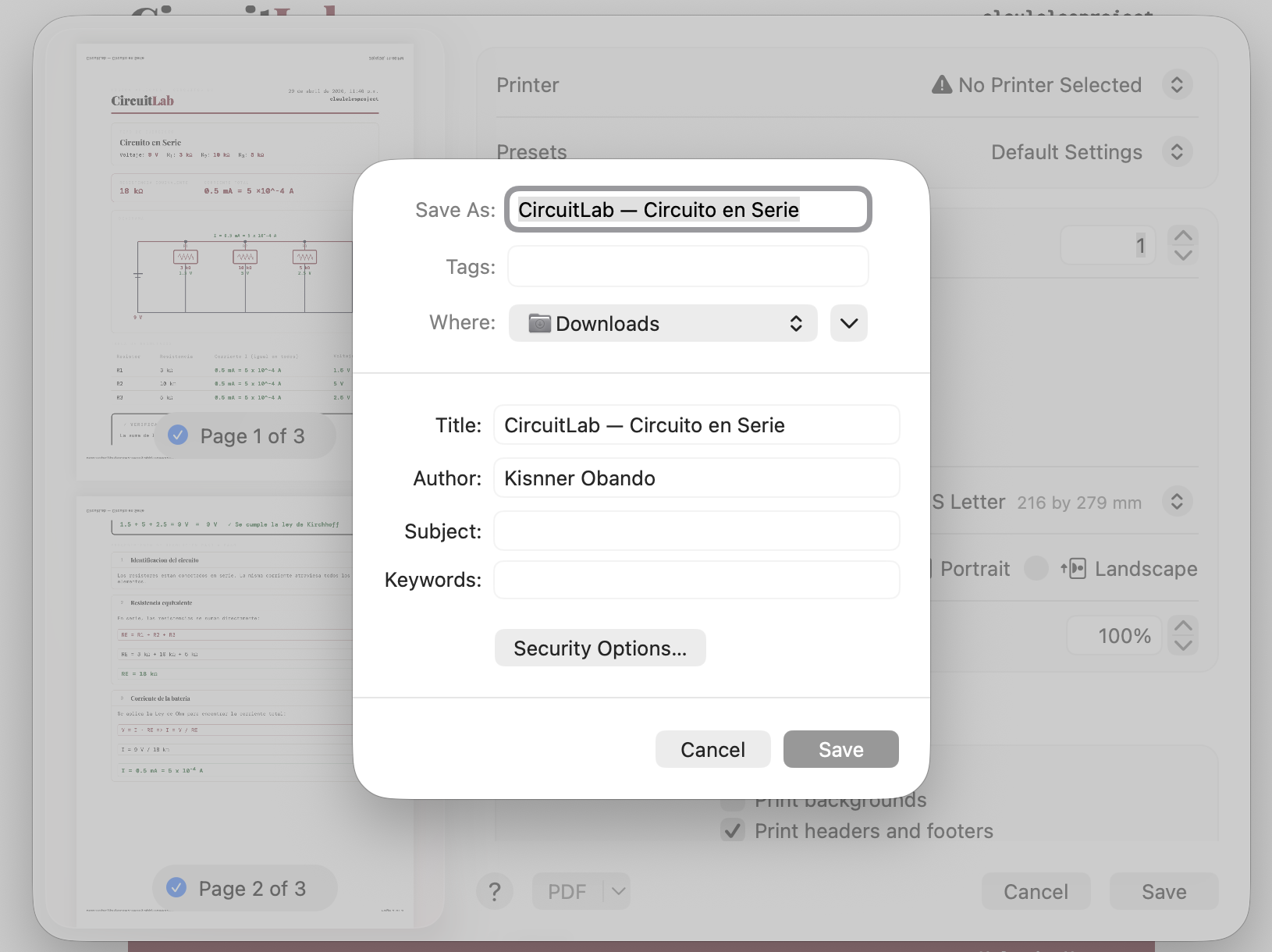Toggle Page 2 of 3 selection checkmark
The width and height of the screenshot is (1272, 952).
click(x=177, y=888)
